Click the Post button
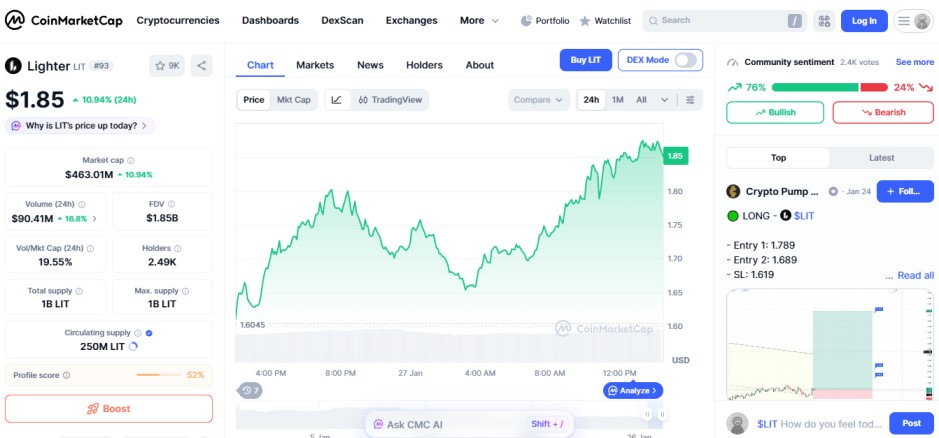The height and width of the screenshot is (438, 939). tap(911, 423)
